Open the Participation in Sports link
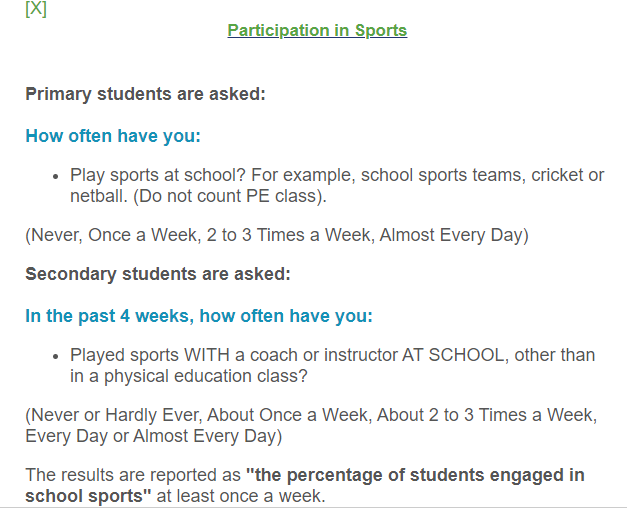 317,30
